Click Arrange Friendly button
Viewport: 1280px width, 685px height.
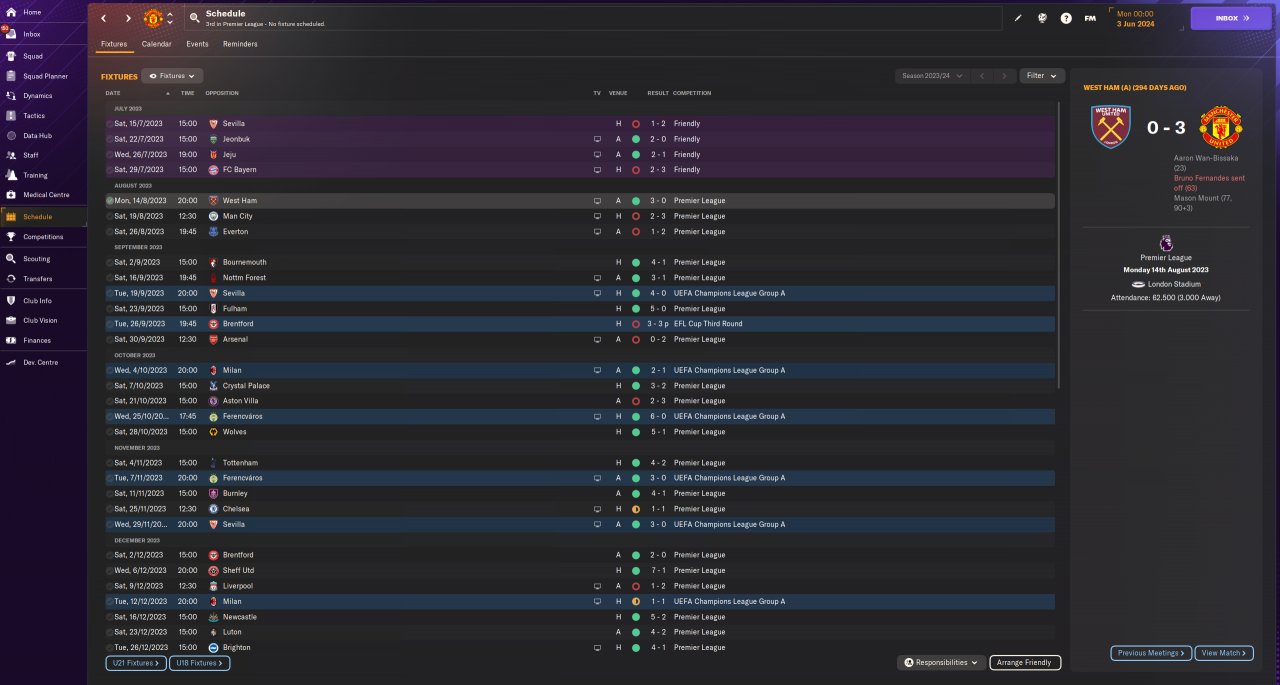(1025, 662)
